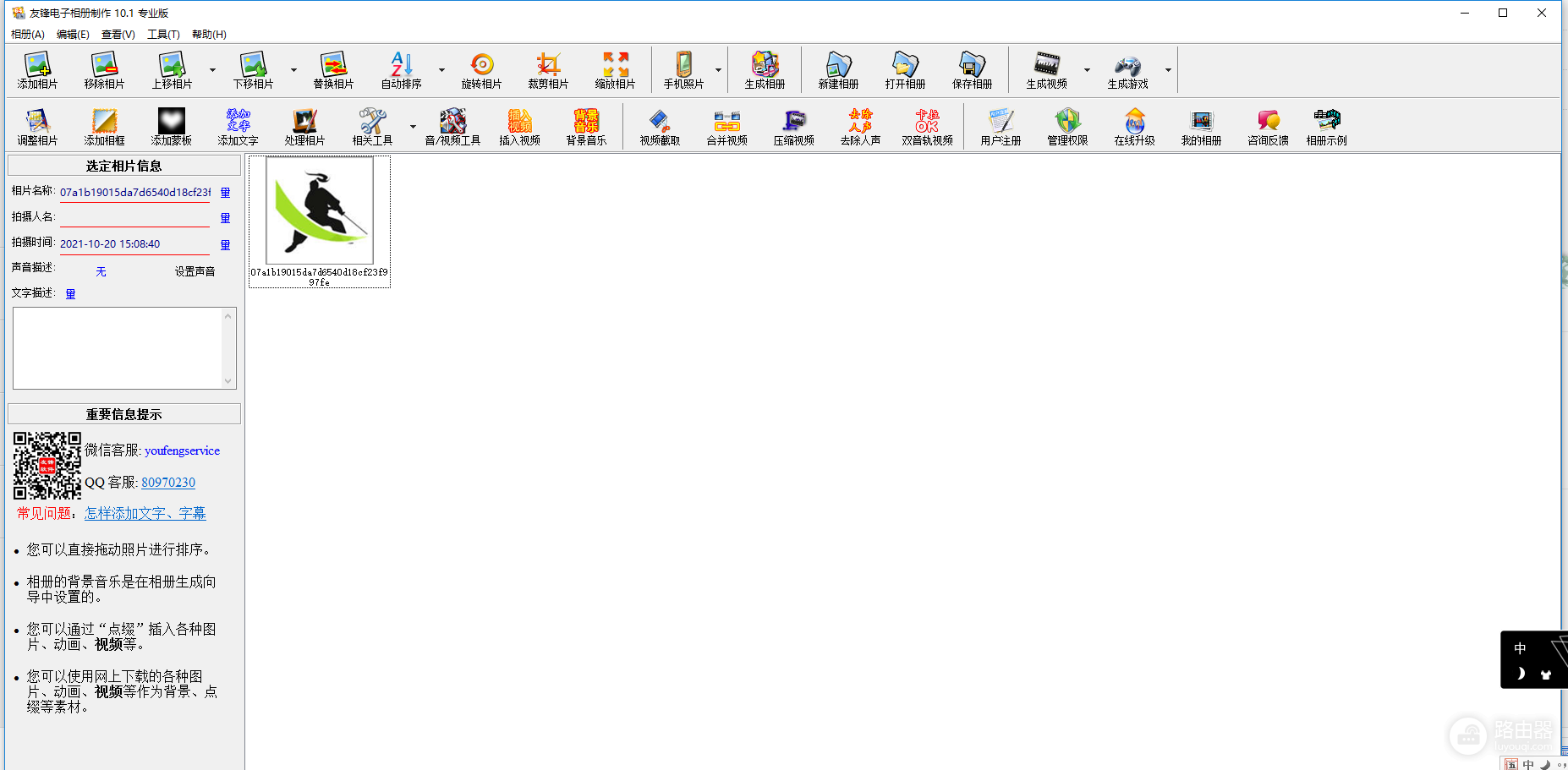This screenshot has height=770, width=1568.
Task: Open the 处理相片 (process photo) tool
Action: click(304, 127)
